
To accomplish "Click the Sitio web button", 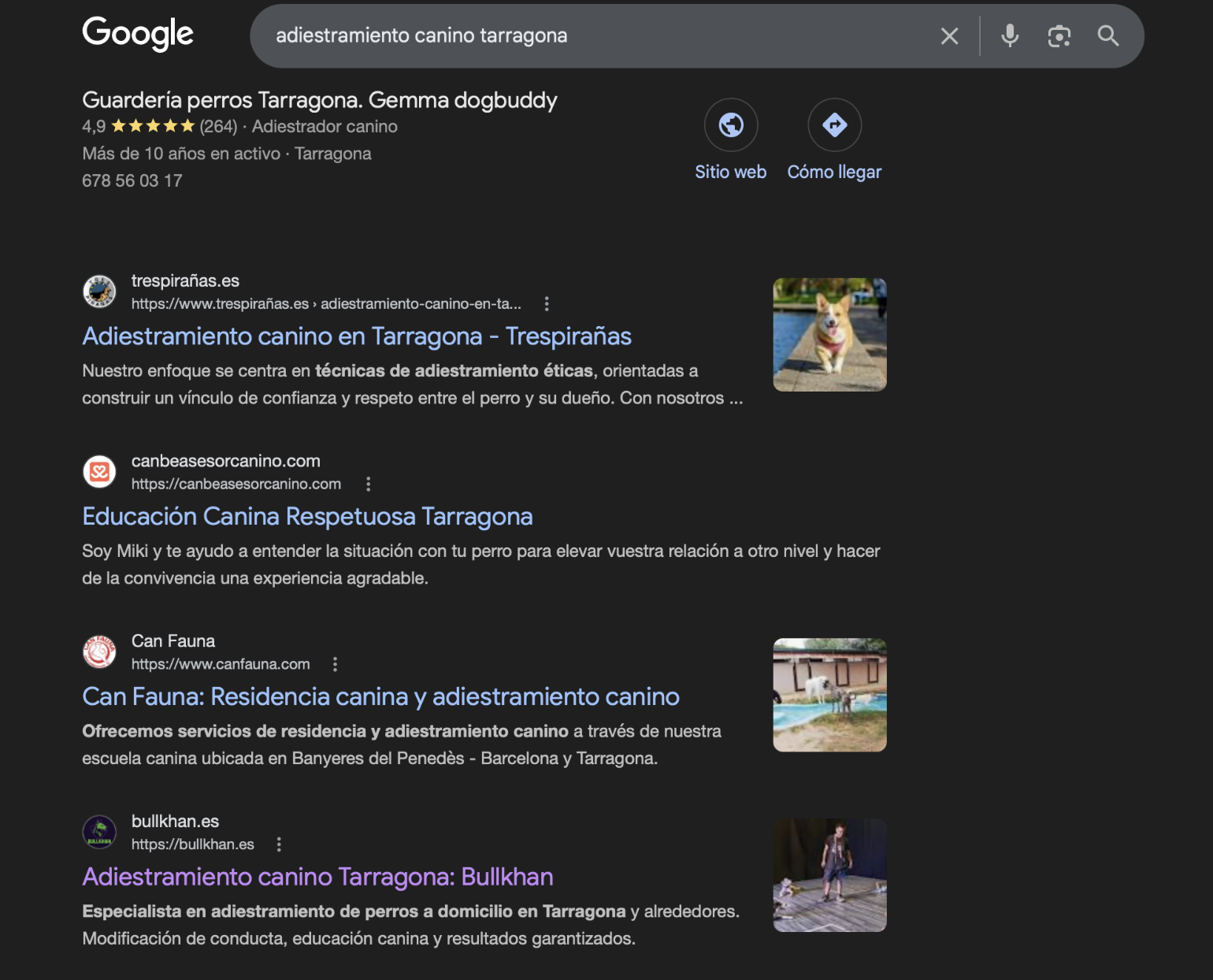I will 730,140.
